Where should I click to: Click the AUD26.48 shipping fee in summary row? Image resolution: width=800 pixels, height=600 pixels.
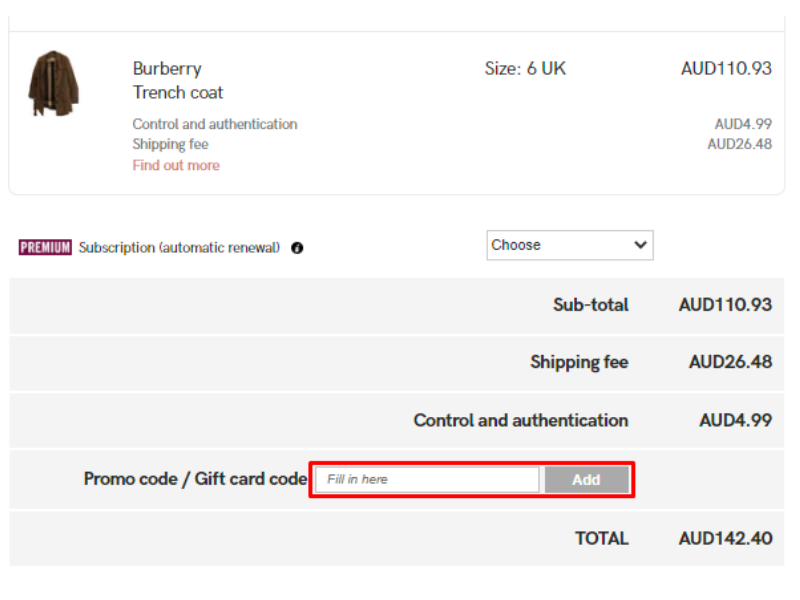730,362
